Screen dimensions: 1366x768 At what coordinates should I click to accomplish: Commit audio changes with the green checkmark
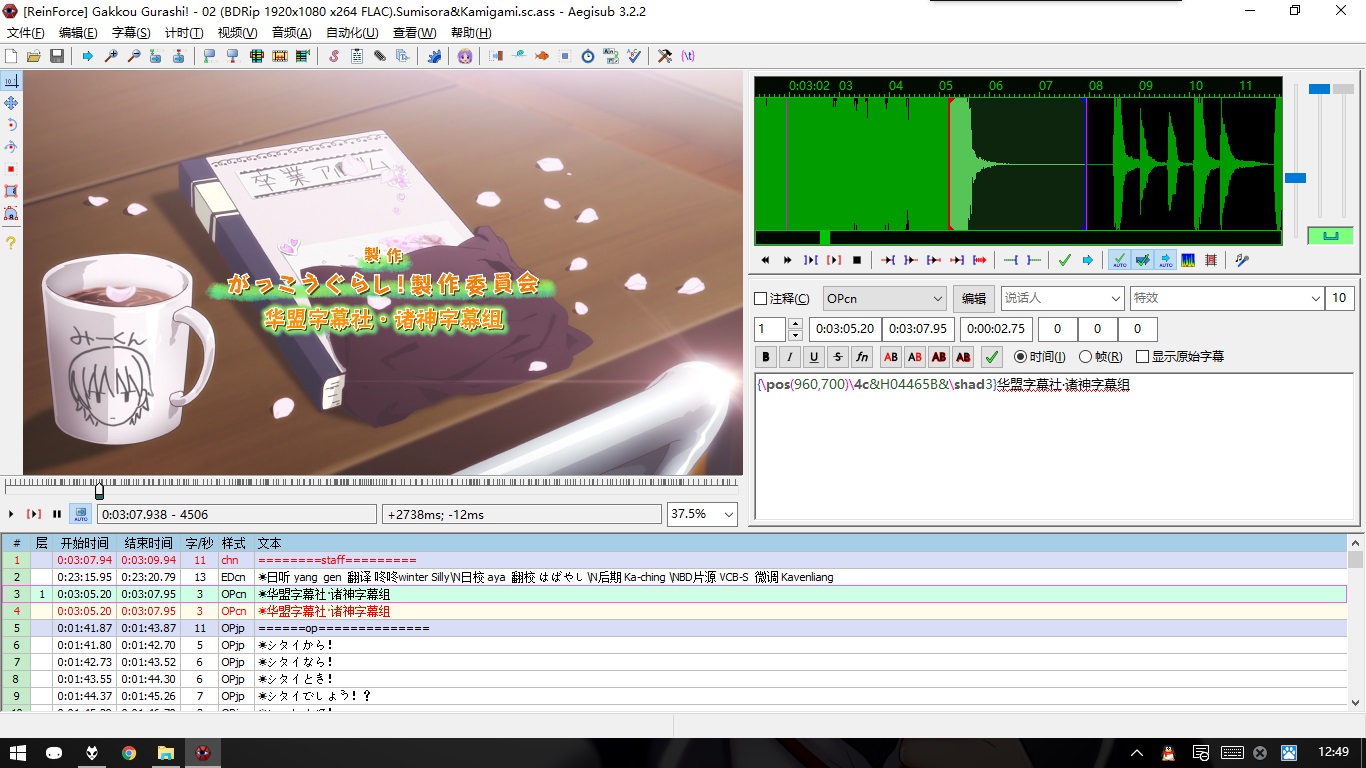tap(1065, 260)
